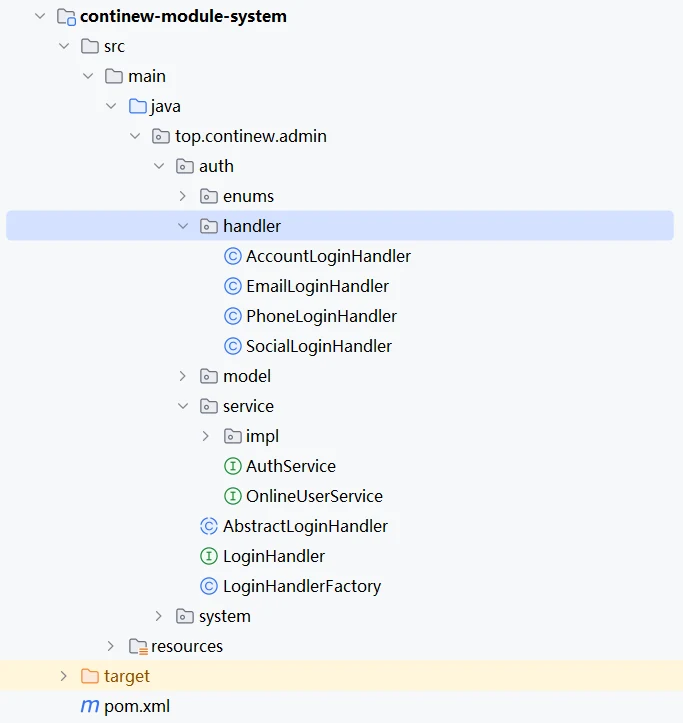
Task: Collapse the handler package chevron
Action: click(x=183, y=226)
